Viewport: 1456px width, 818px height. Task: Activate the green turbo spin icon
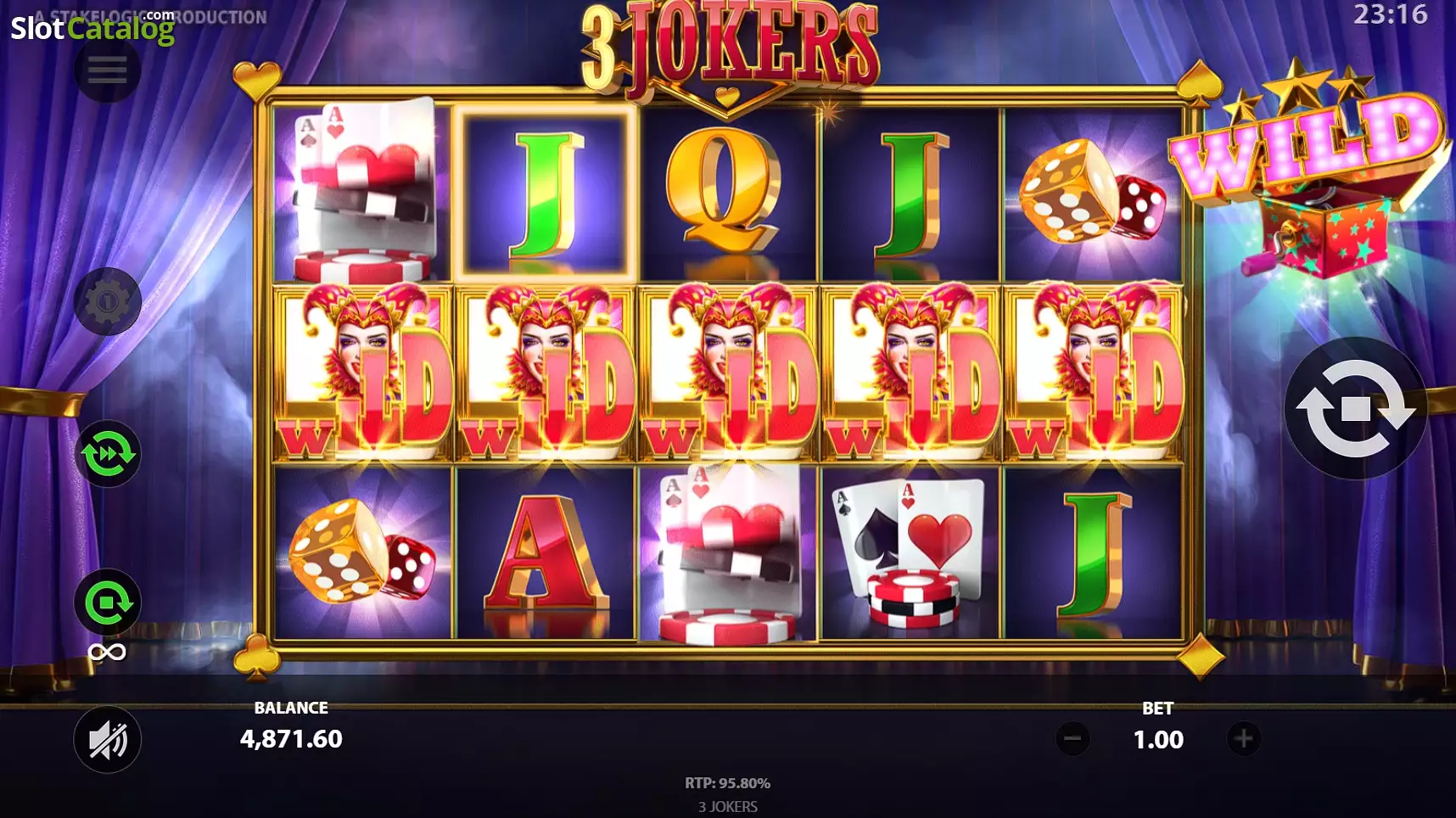pyautogui.click(x=107, y=454)
